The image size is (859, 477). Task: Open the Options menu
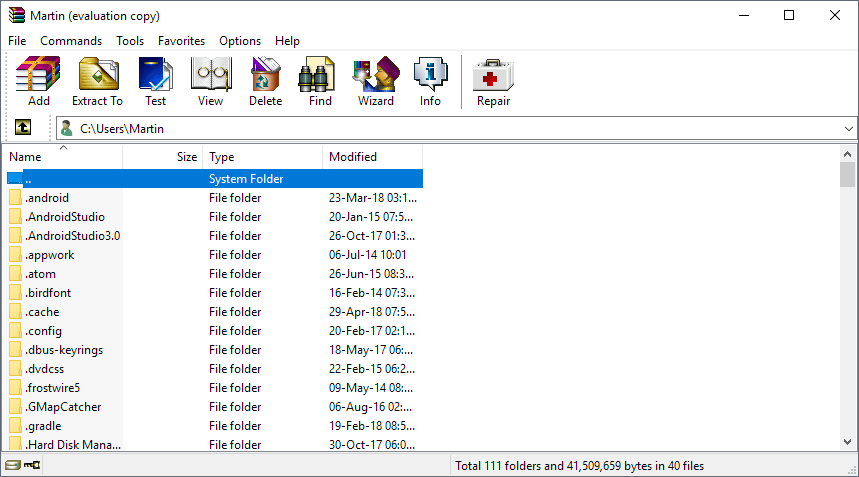pos(240,41)
